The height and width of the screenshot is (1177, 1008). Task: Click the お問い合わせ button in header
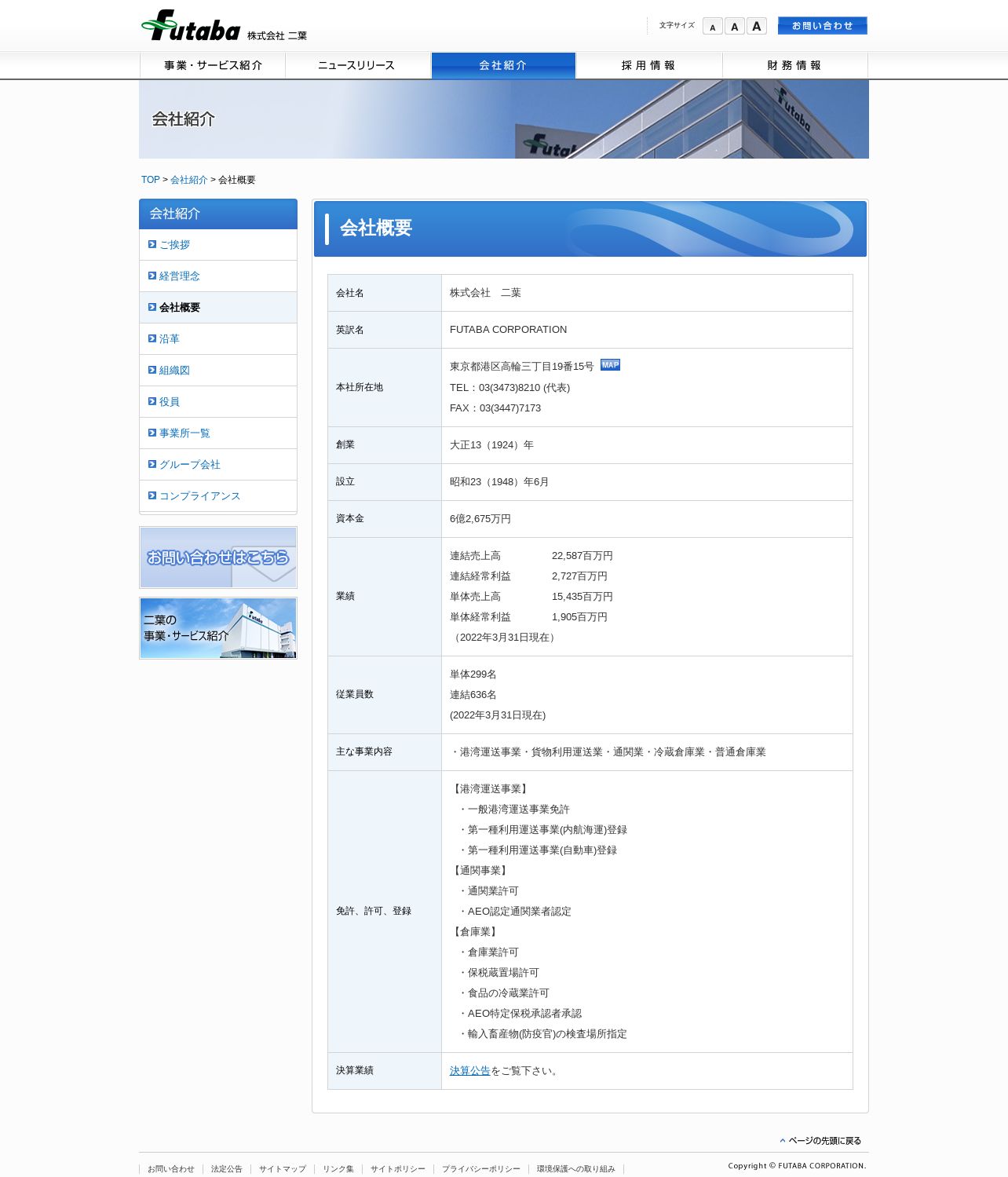(x=822, y=26)
